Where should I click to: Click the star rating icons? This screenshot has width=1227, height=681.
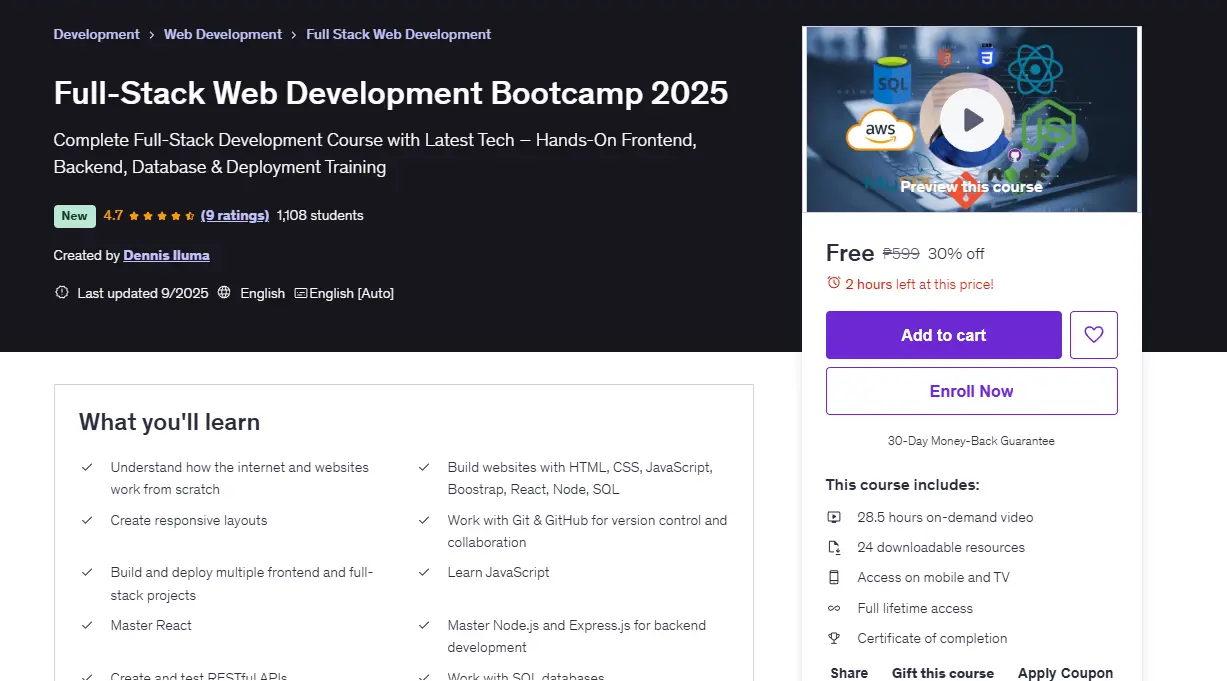pyautogui.click(x=162, y=215)
